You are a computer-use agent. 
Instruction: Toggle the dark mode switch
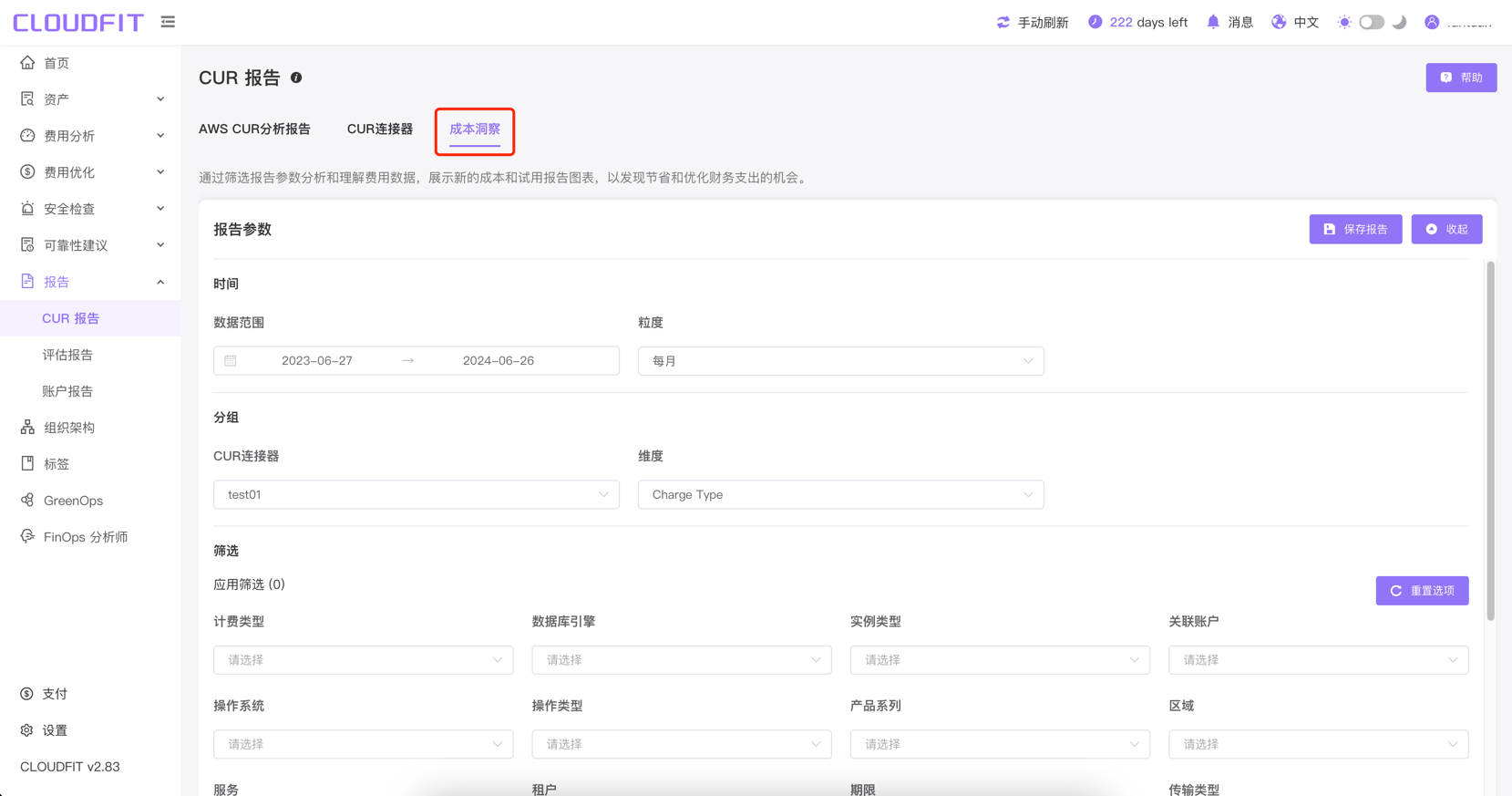point(1372,22)
